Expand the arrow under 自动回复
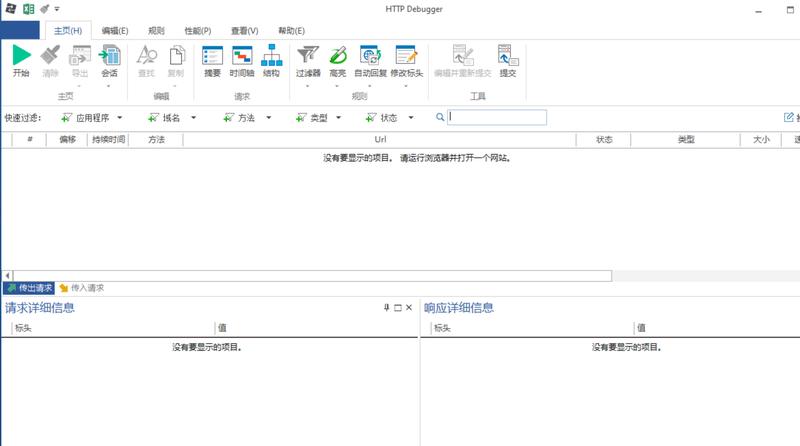 [x=370, y=86]
